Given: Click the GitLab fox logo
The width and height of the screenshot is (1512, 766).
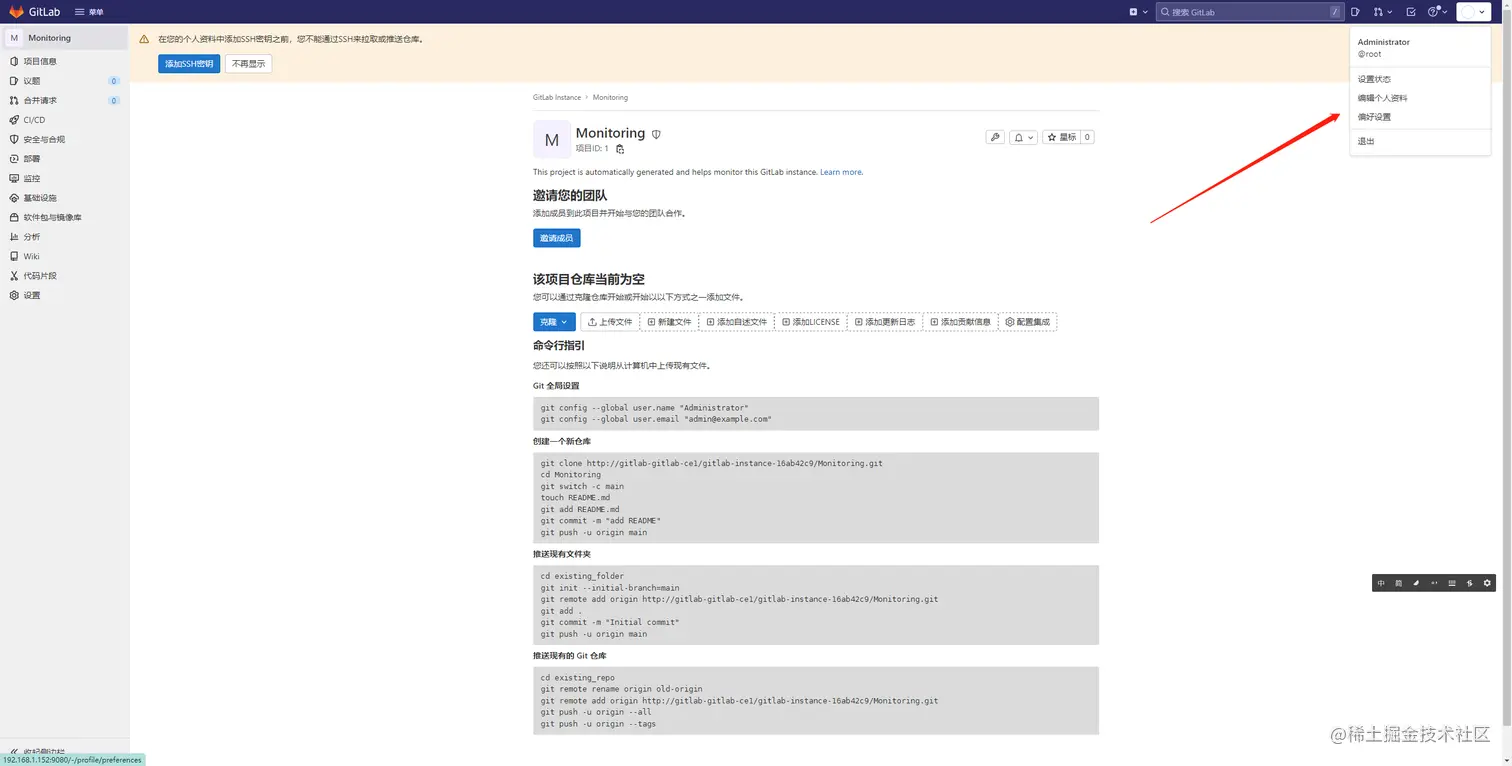Looking at the screenshot, I should point(16,12).
